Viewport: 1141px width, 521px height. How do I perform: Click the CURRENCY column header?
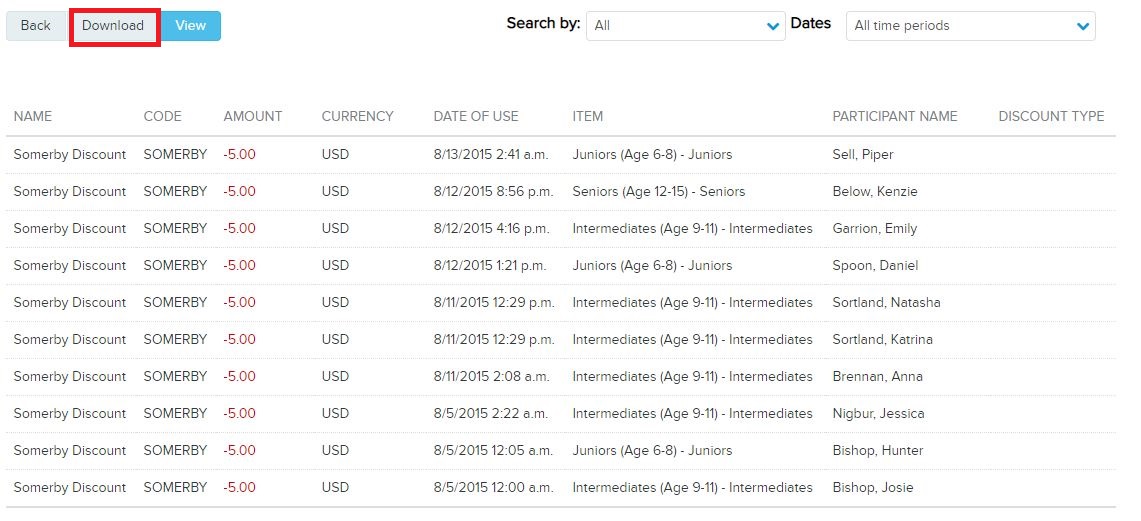[357, 116]
